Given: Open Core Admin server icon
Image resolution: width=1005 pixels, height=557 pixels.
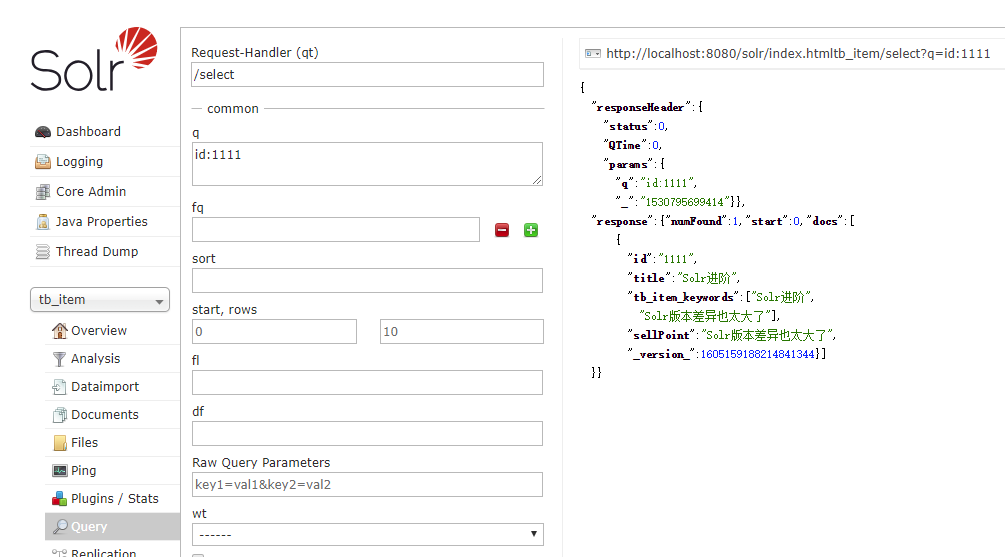Looking at the screenshot, I should point(43,192).
